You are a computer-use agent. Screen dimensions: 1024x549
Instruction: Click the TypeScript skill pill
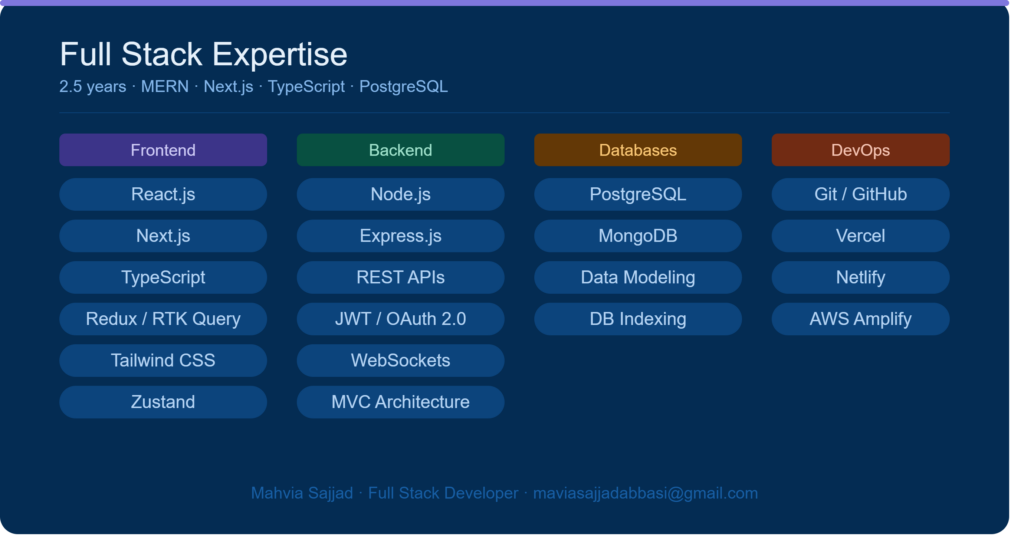163,277
